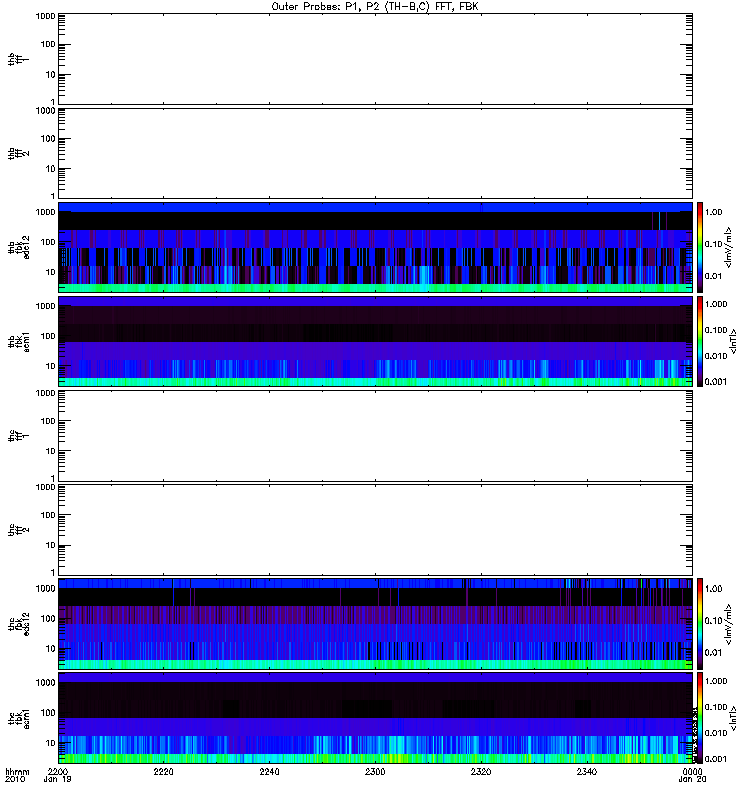The image size is (750, 800).
Task: Click the plot title 'Outer Probes: P1, P2 (TH-B,C) FFT, FBK'
Action: click(x=375, y=7)
